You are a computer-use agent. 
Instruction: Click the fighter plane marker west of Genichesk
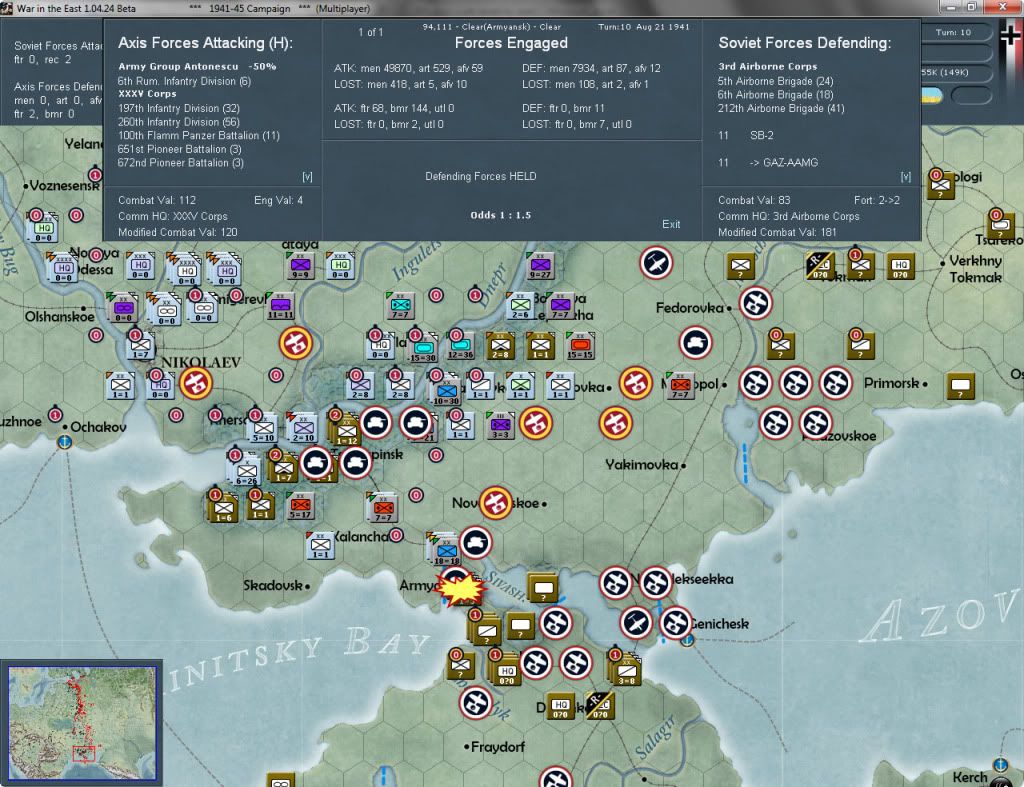(635, 622)
